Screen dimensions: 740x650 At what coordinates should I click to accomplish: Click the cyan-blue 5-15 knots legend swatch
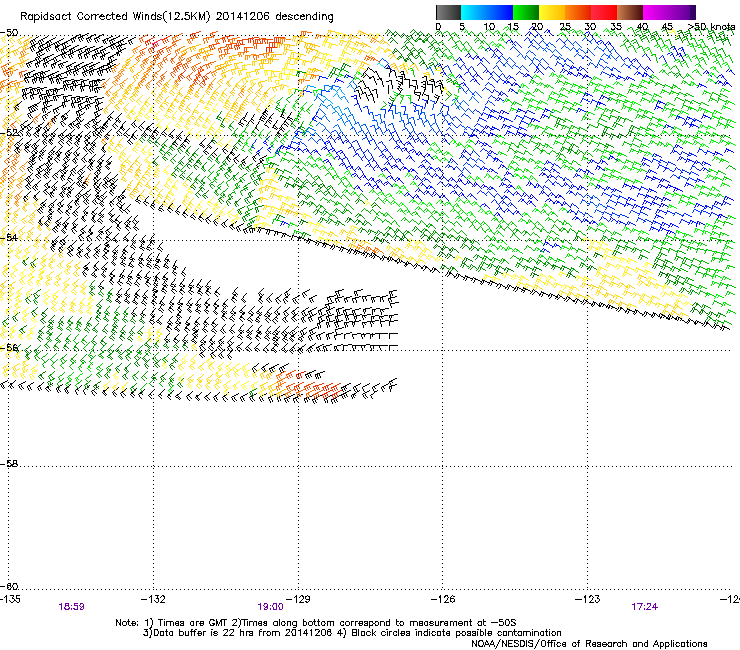click(x=487, y=12)
